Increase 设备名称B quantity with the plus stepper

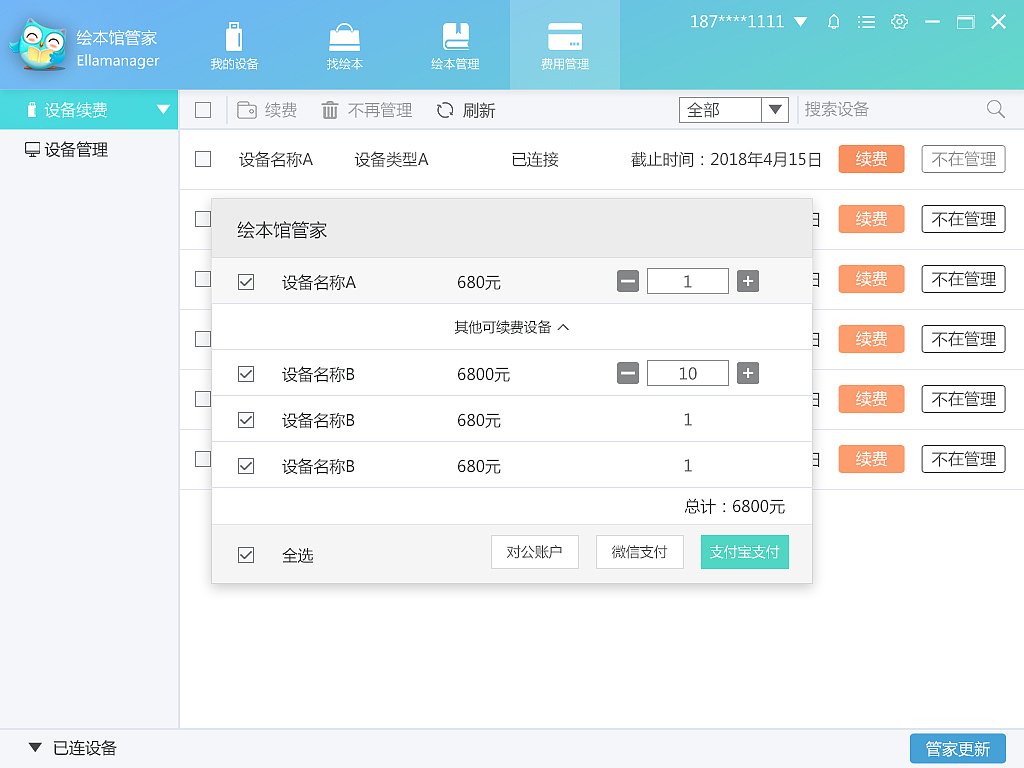coord(747,373)
